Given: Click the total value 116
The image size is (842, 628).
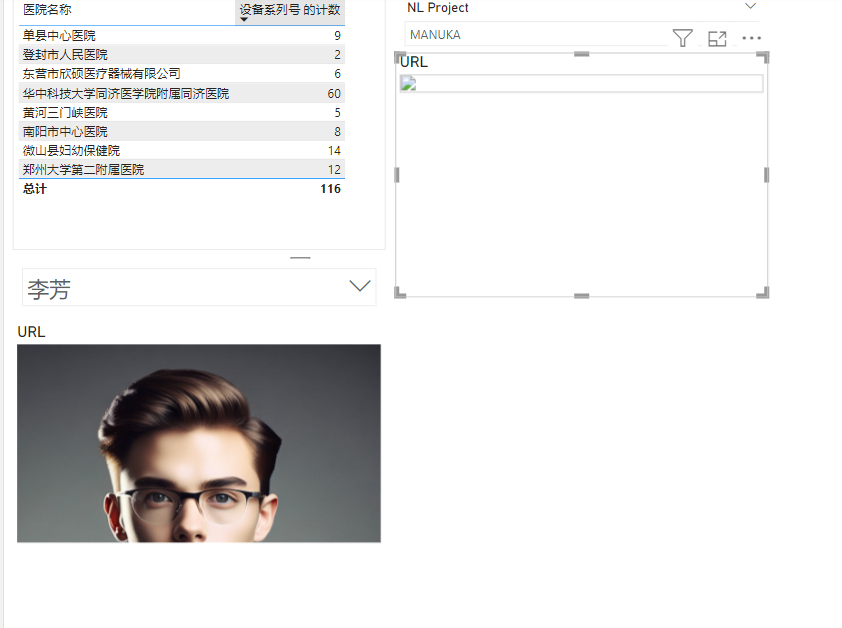Looking at the screenshot, I should 330,189.
